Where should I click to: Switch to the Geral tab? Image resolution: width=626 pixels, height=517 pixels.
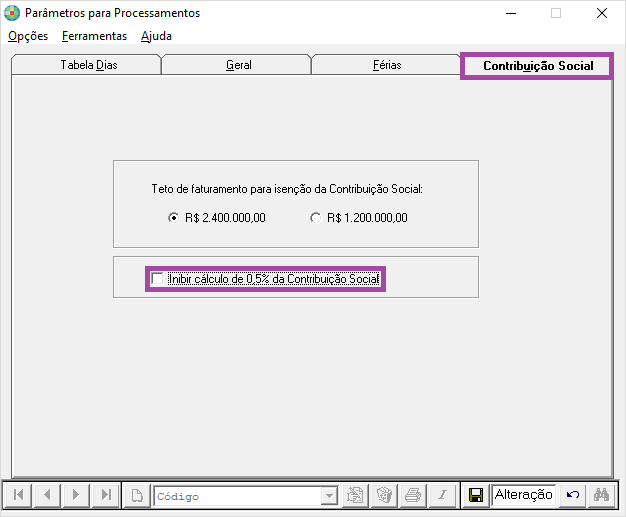point(236,65)
